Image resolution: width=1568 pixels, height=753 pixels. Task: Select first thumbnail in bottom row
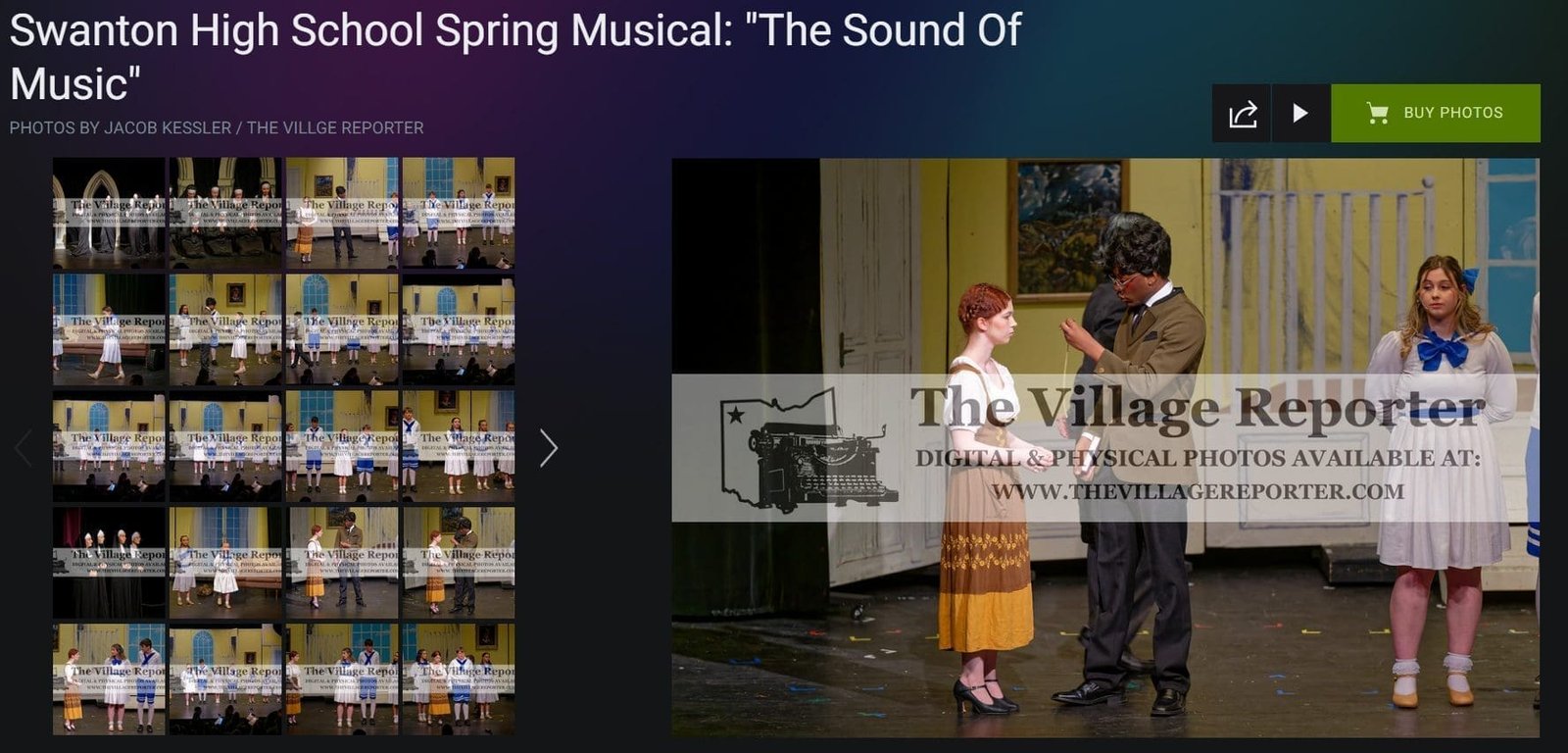click(109, 678)
